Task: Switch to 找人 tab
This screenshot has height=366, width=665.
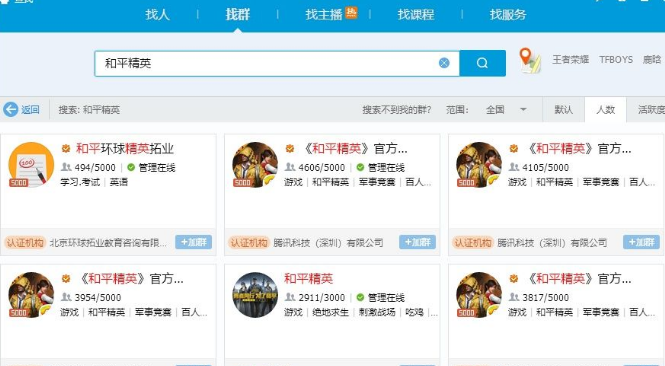Action: [157, 15]
